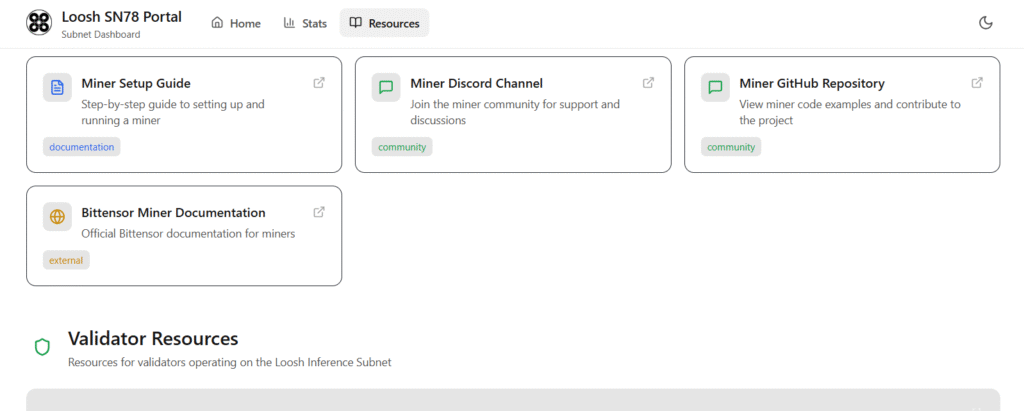Toggle dark mode with the moon icon
Screen dimensions: 1024x411
[985, 23]
